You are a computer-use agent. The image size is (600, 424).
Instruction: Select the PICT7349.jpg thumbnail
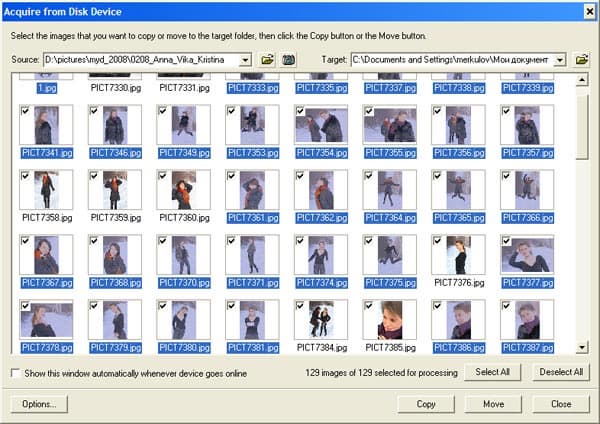tap(184, 125)
